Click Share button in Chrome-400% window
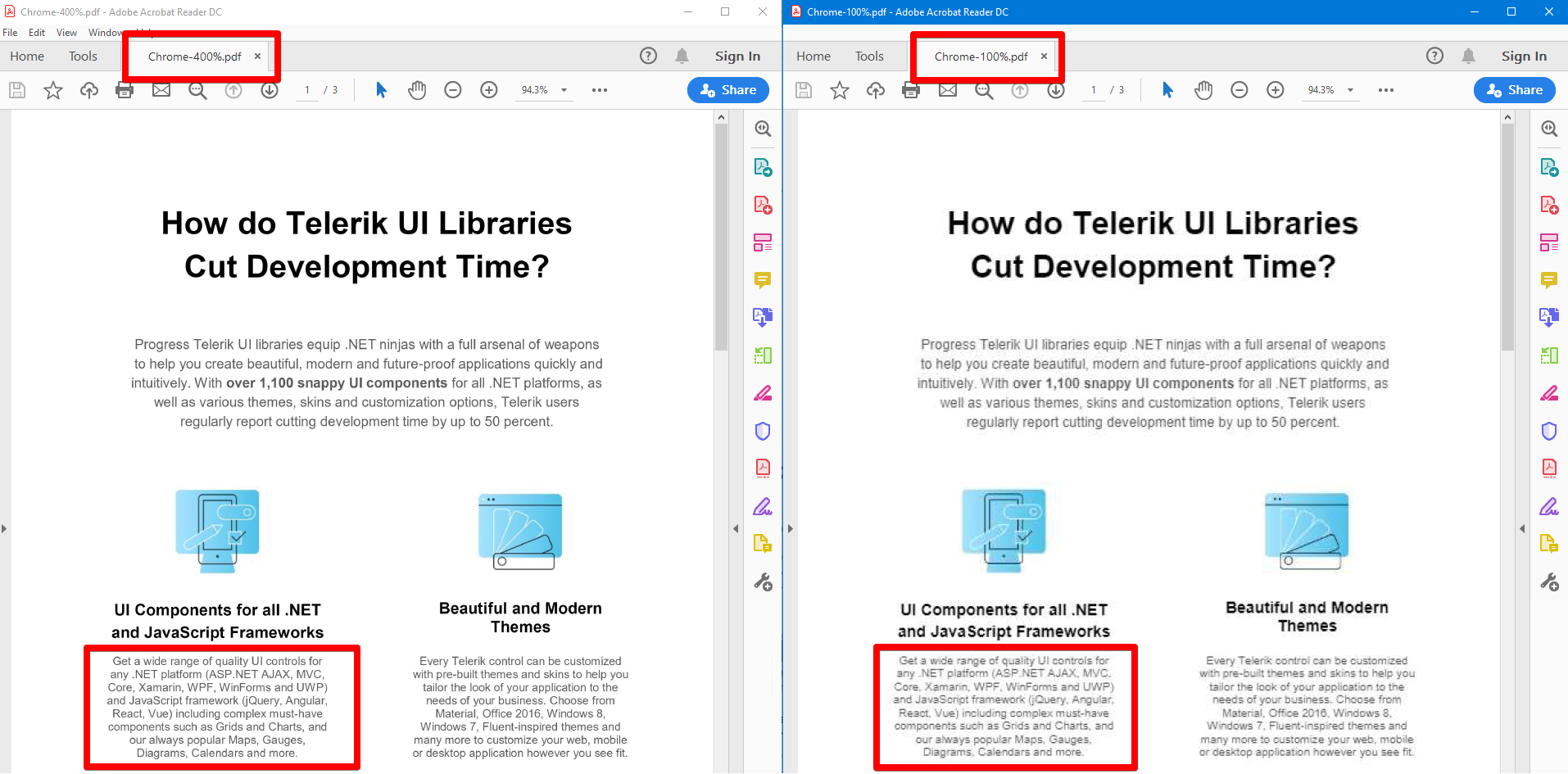Image resolution: width=1568 pixels, height=774 pixels. [x=728, y=90]
